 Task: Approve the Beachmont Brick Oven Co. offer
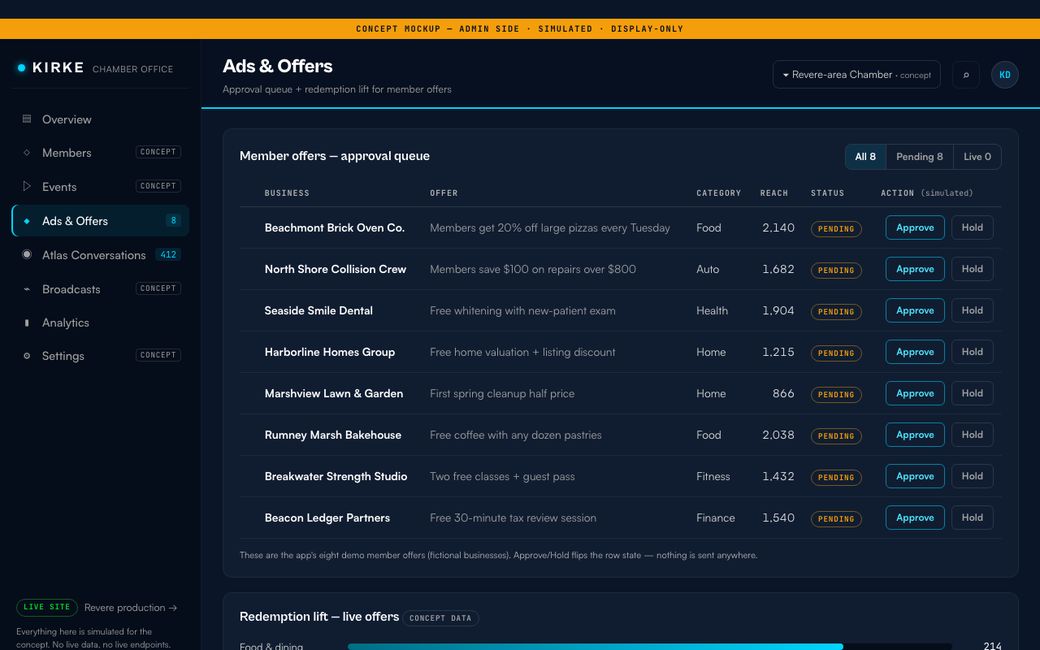pyautogui.click(x=915, y=228)
